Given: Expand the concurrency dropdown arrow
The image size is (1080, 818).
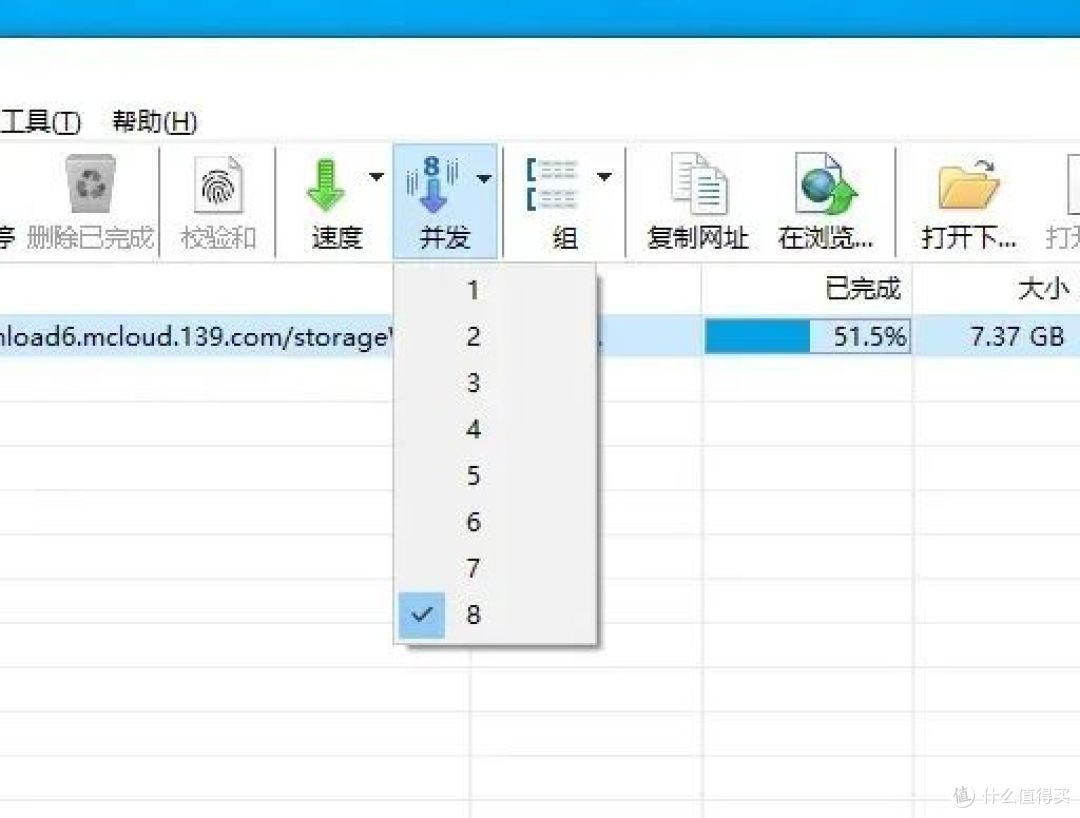Looking at the screenshot, I should [484, 178].
